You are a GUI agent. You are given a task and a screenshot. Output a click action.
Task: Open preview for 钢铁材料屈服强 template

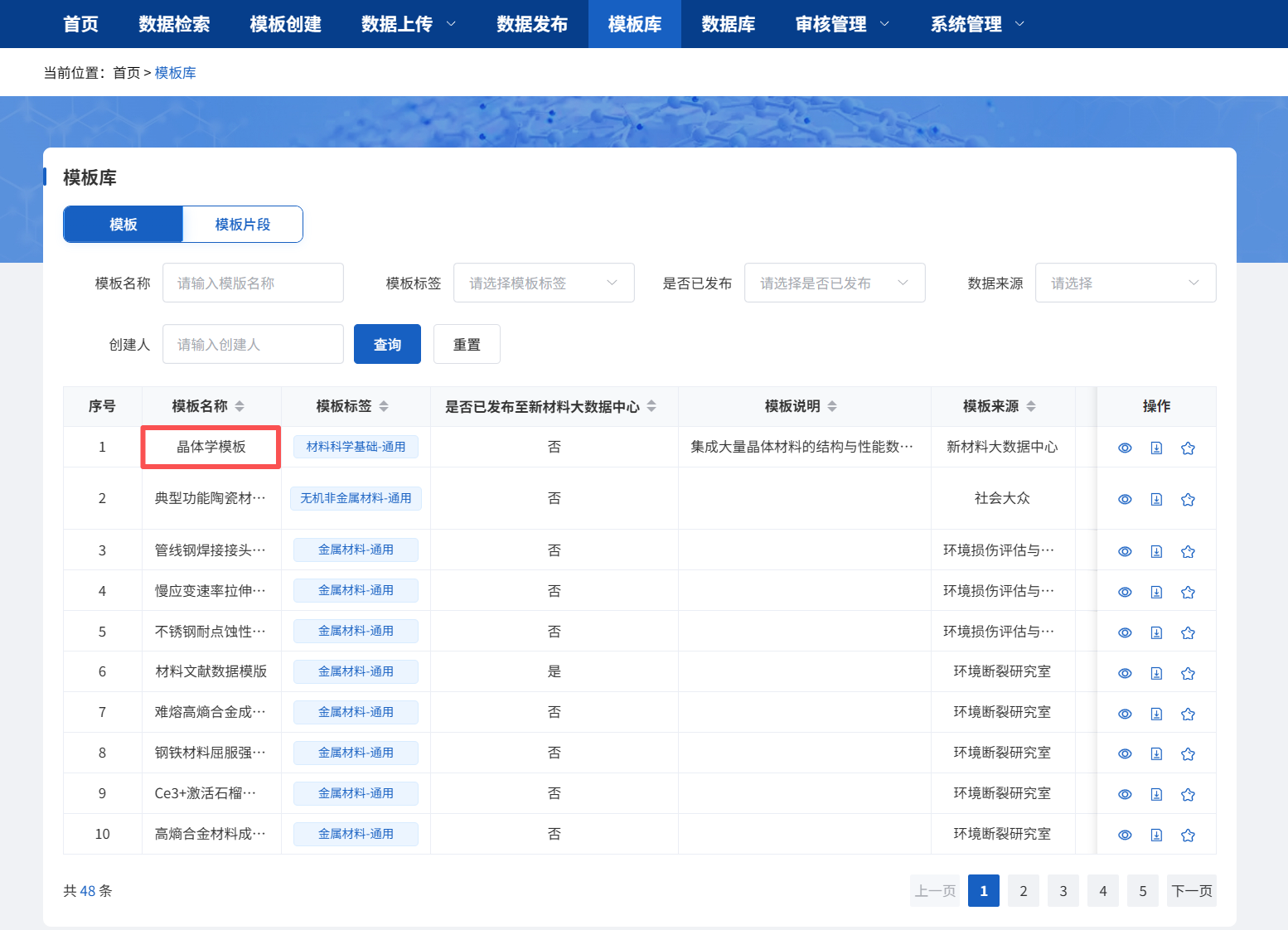click(1125, 753)
